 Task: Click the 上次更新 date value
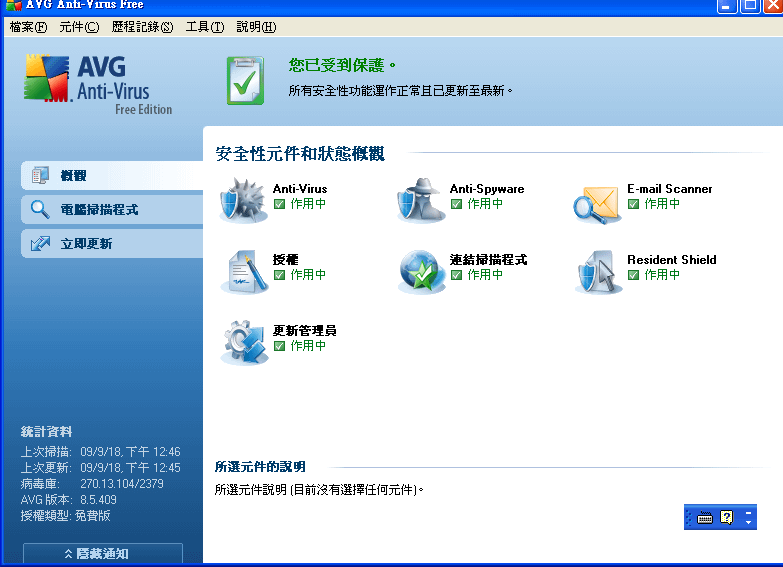[x=130, y=468]
